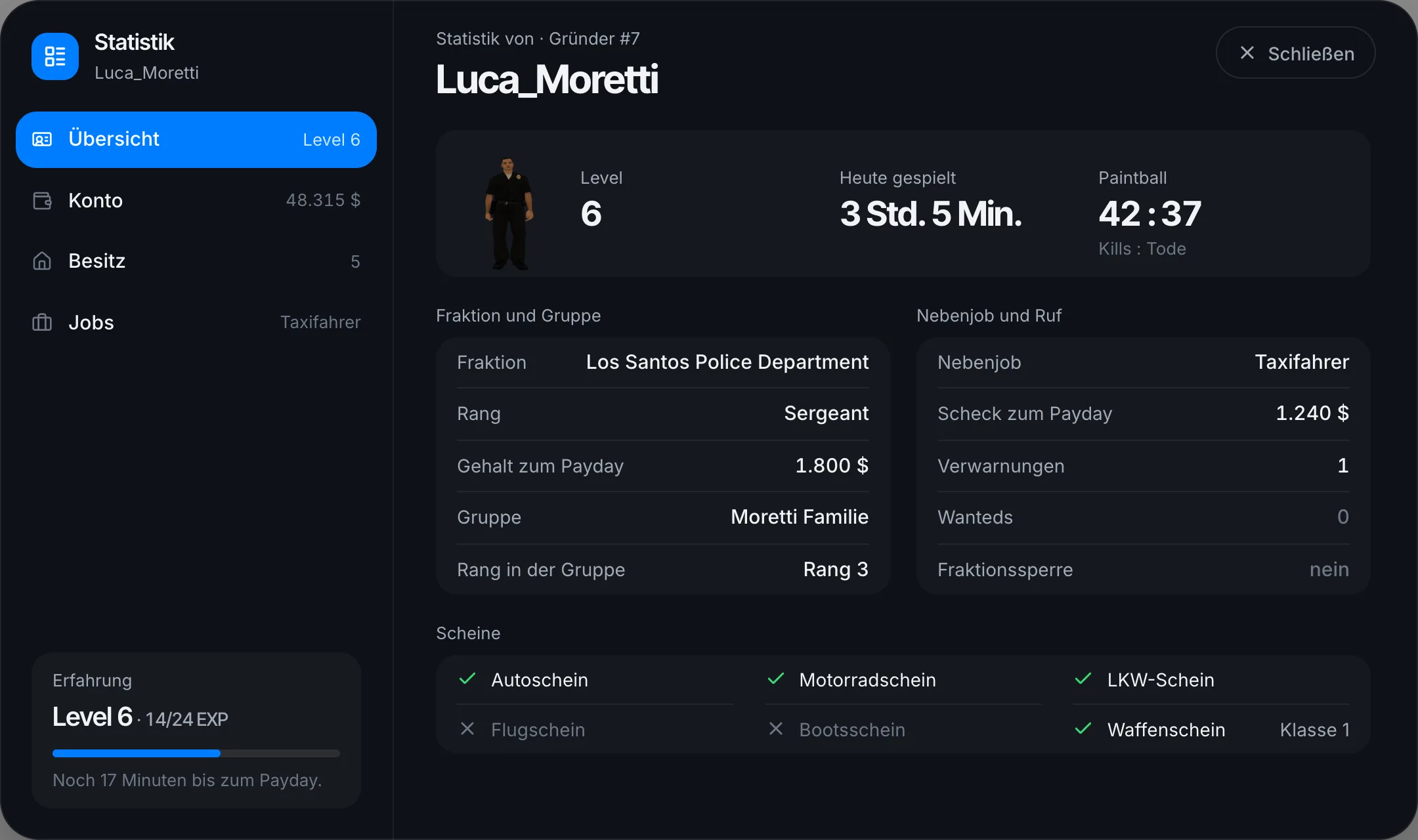Click the X icon in Schließen button

1247,53
